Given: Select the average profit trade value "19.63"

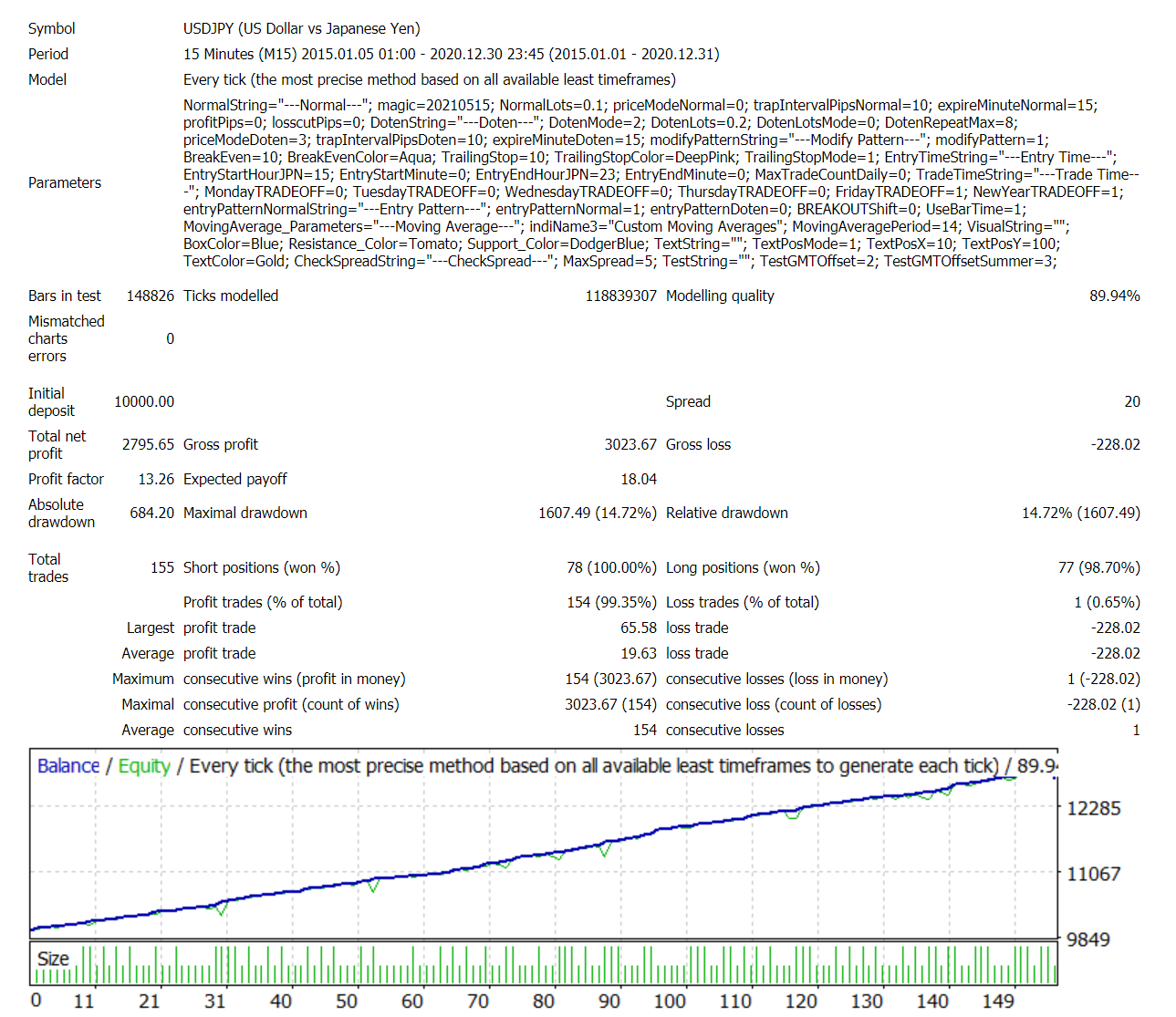Looking at the screenshot, I should point(639,654).
